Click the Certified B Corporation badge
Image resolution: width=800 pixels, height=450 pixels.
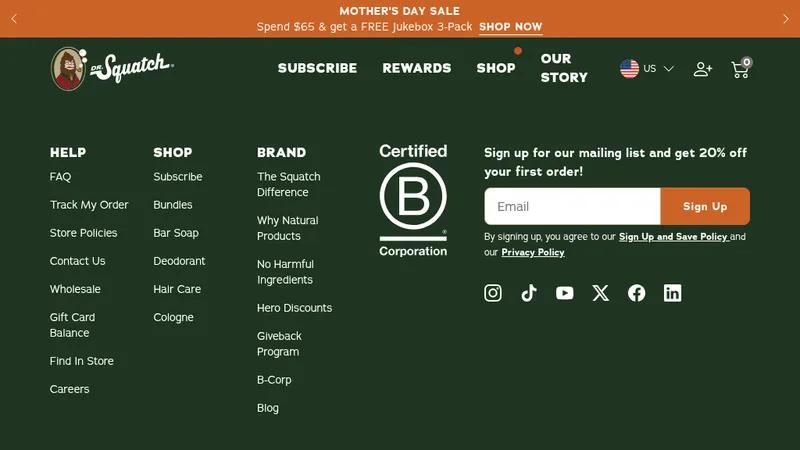(x=413, y=199)
